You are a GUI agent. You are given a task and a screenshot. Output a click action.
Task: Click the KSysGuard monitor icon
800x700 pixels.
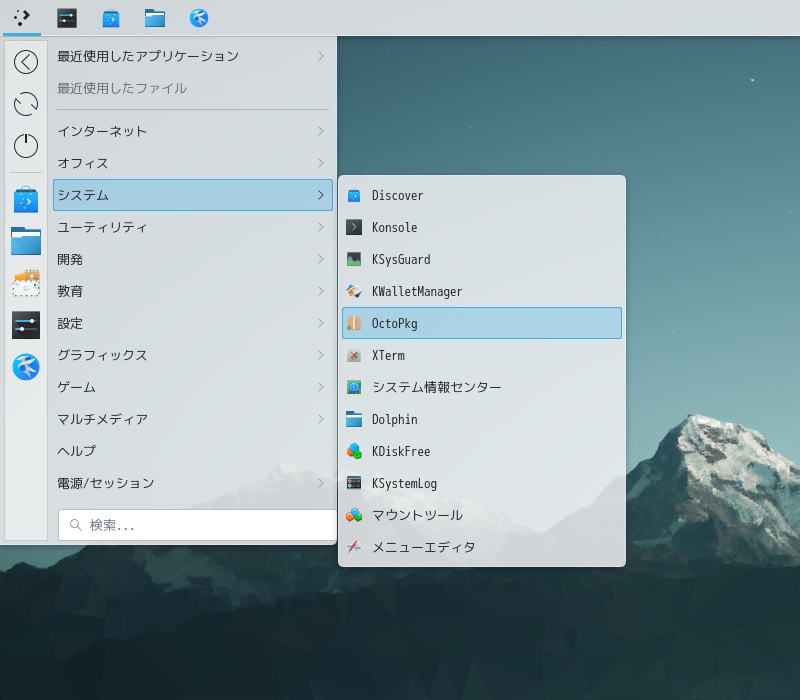coord(354,259)
